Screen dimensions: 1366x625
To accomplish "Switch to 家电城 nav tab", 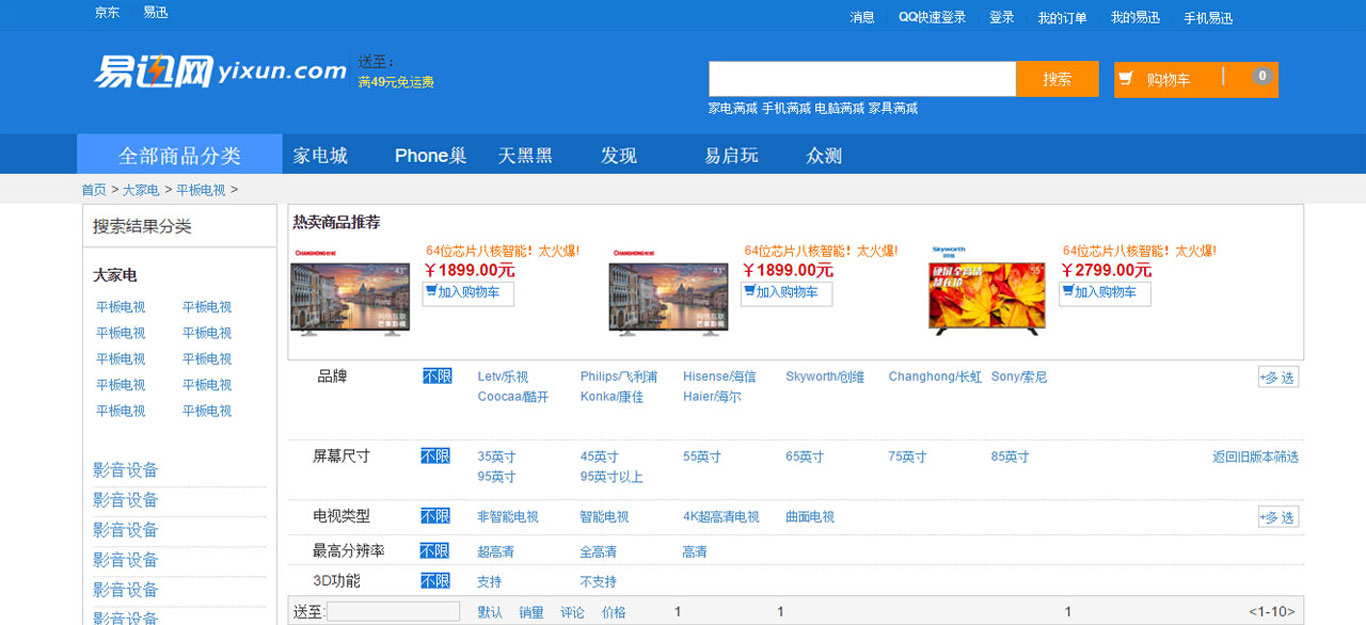I will [320, 155].
